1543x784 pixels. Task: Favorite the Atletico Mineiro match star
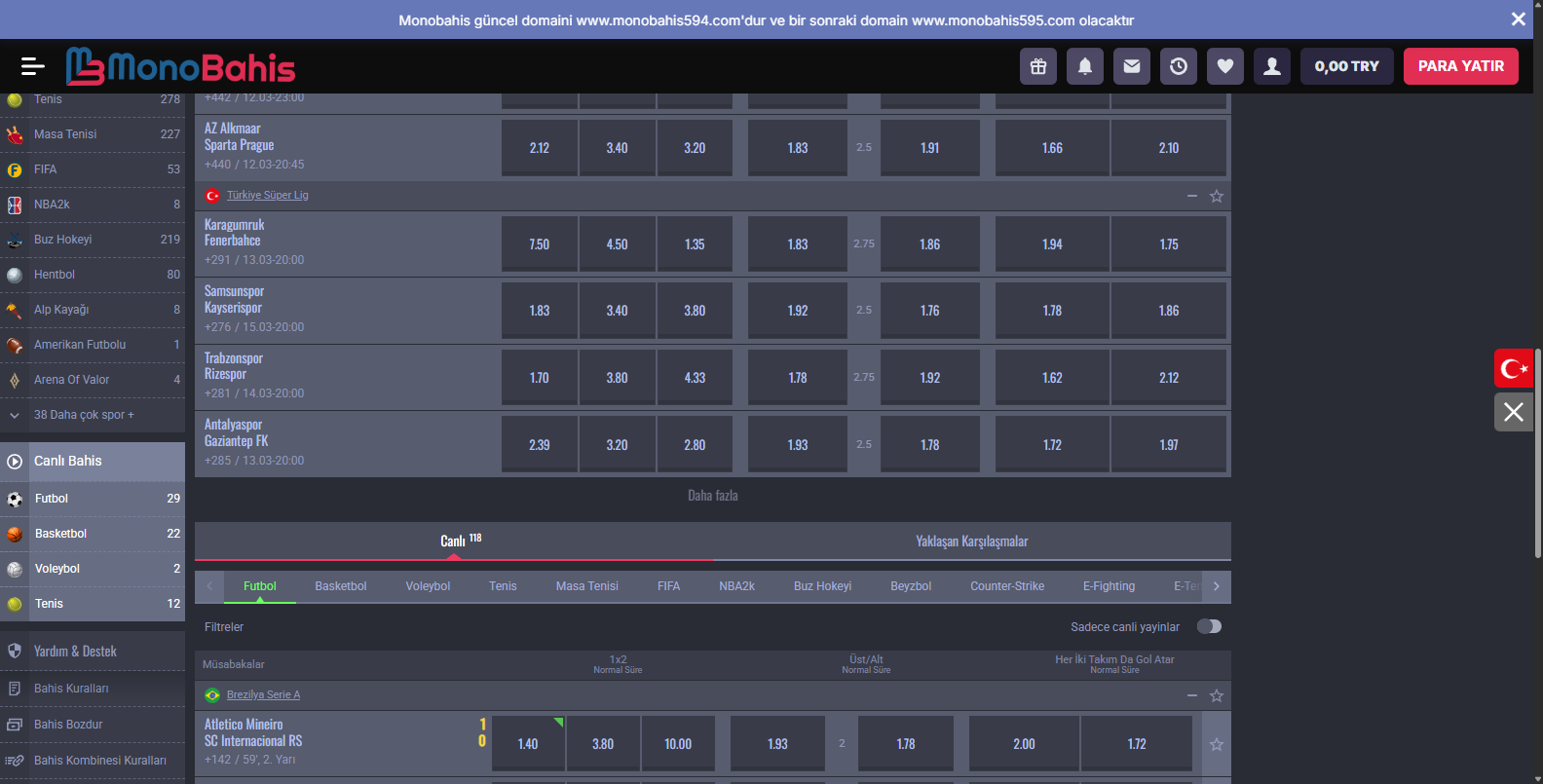pos(1217,744)
